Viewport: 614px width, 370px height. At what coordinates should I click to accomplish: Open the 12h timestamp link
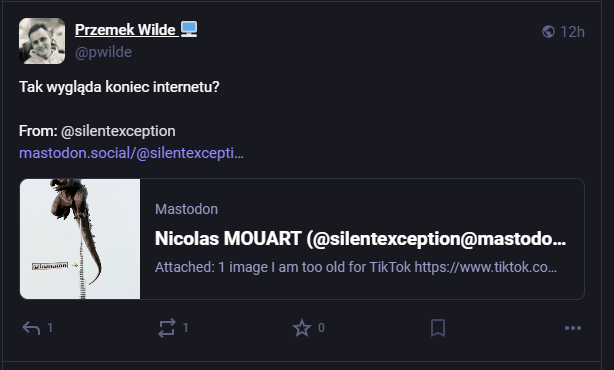572,32
